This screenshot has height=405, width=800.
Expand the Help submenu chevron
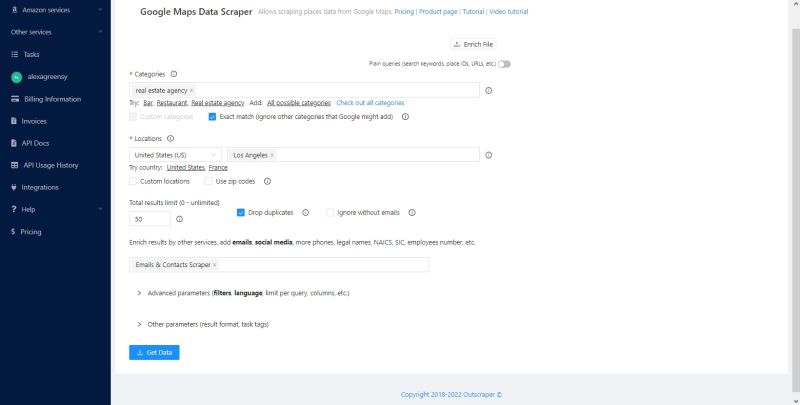[x=99, y=209]
